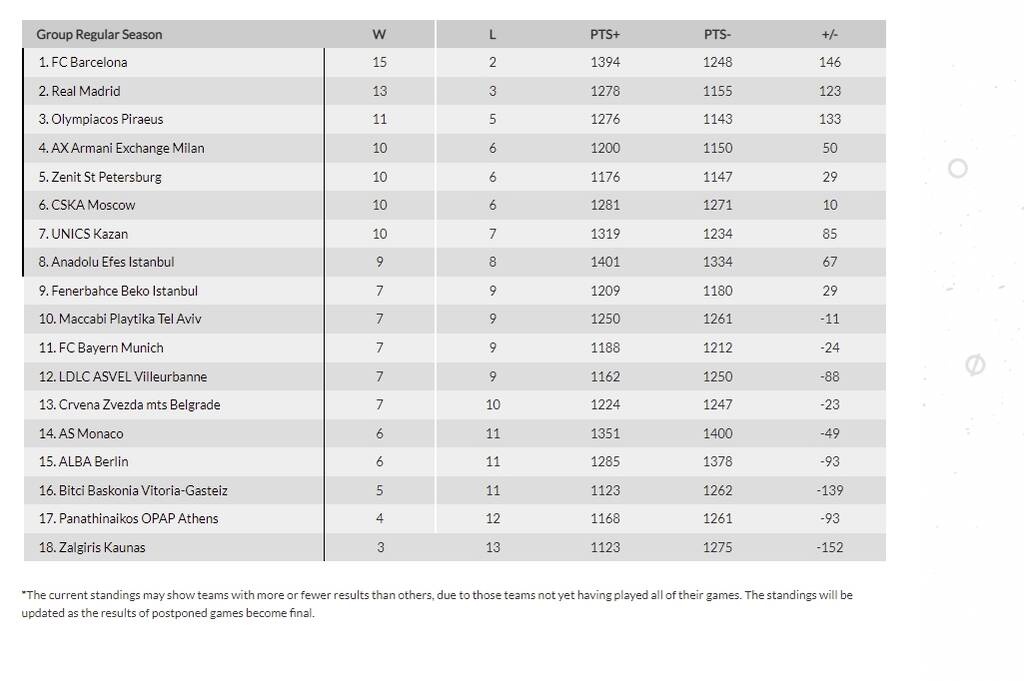Click Zalgiris Kaunas team name
Image resolution: width=1024 pixels, height=681 pixels.
[92, 548]
